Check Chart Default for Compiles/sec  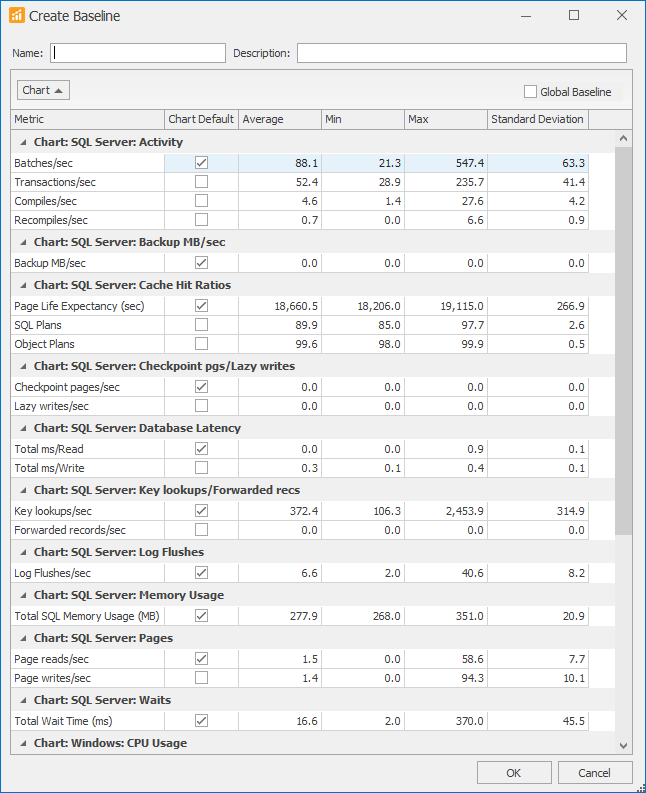201,201
